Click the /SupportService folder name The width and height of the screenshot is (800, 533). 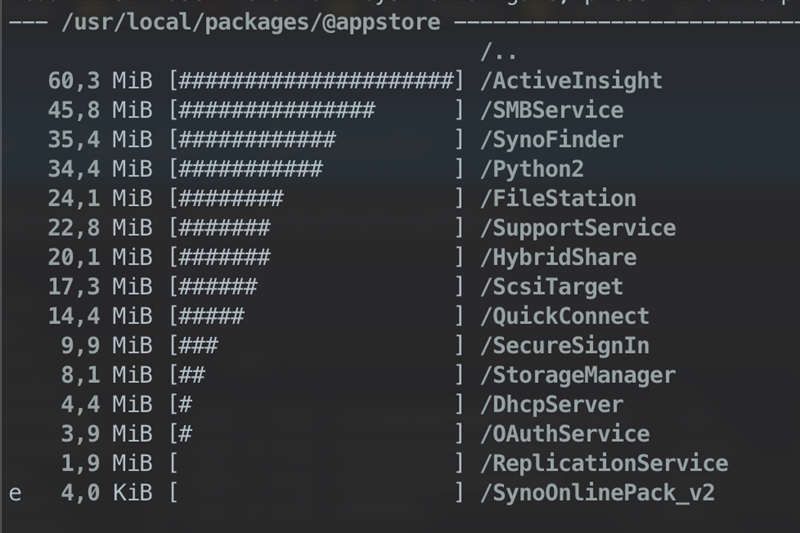coord(578,228)
